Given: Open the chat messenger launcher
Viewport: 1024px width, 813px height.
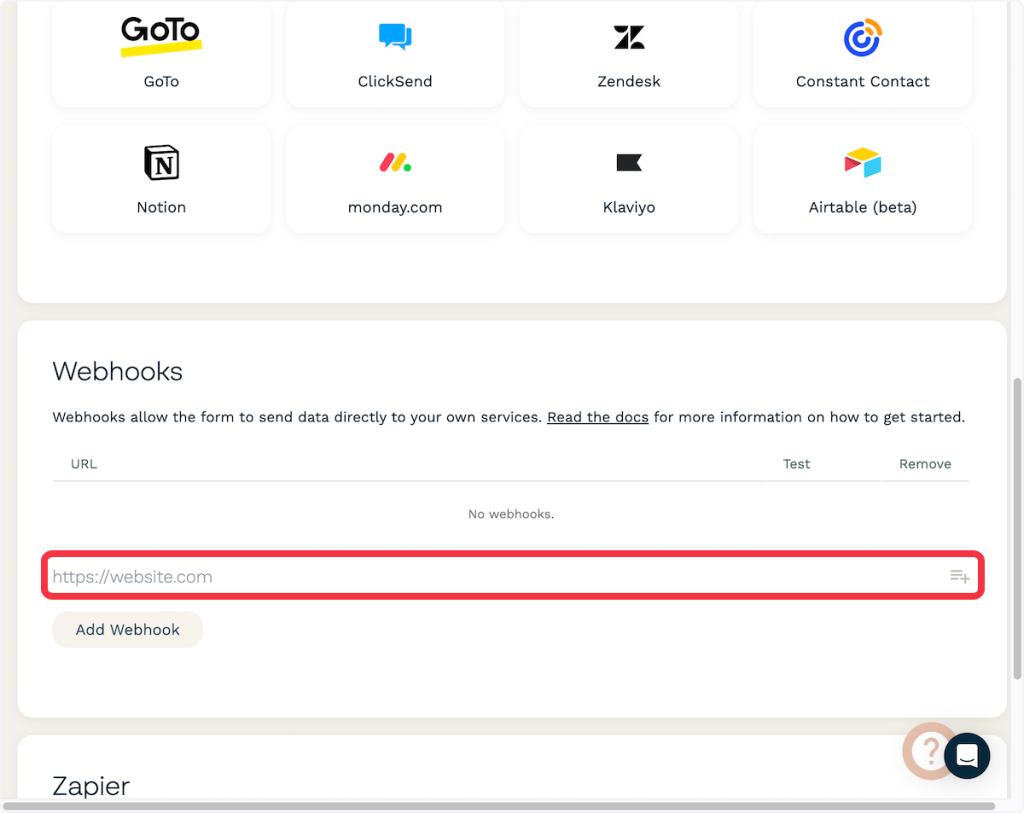Looking at the screenshot, I should [967, 755].
